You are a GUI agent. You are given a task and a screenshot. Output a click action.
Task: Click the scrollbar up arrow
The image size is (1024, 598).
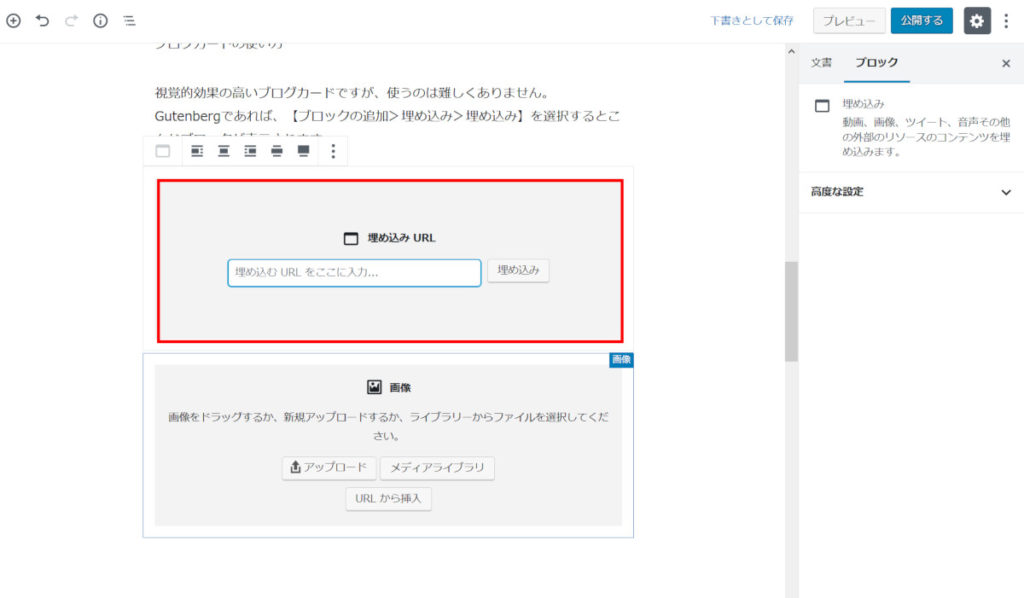792,52
